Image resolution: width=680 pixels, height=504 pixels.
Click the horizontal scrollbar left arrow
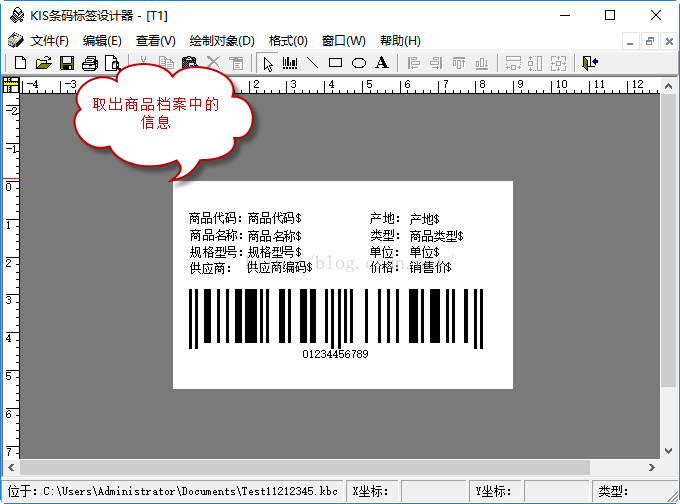[x=11, y=468]
